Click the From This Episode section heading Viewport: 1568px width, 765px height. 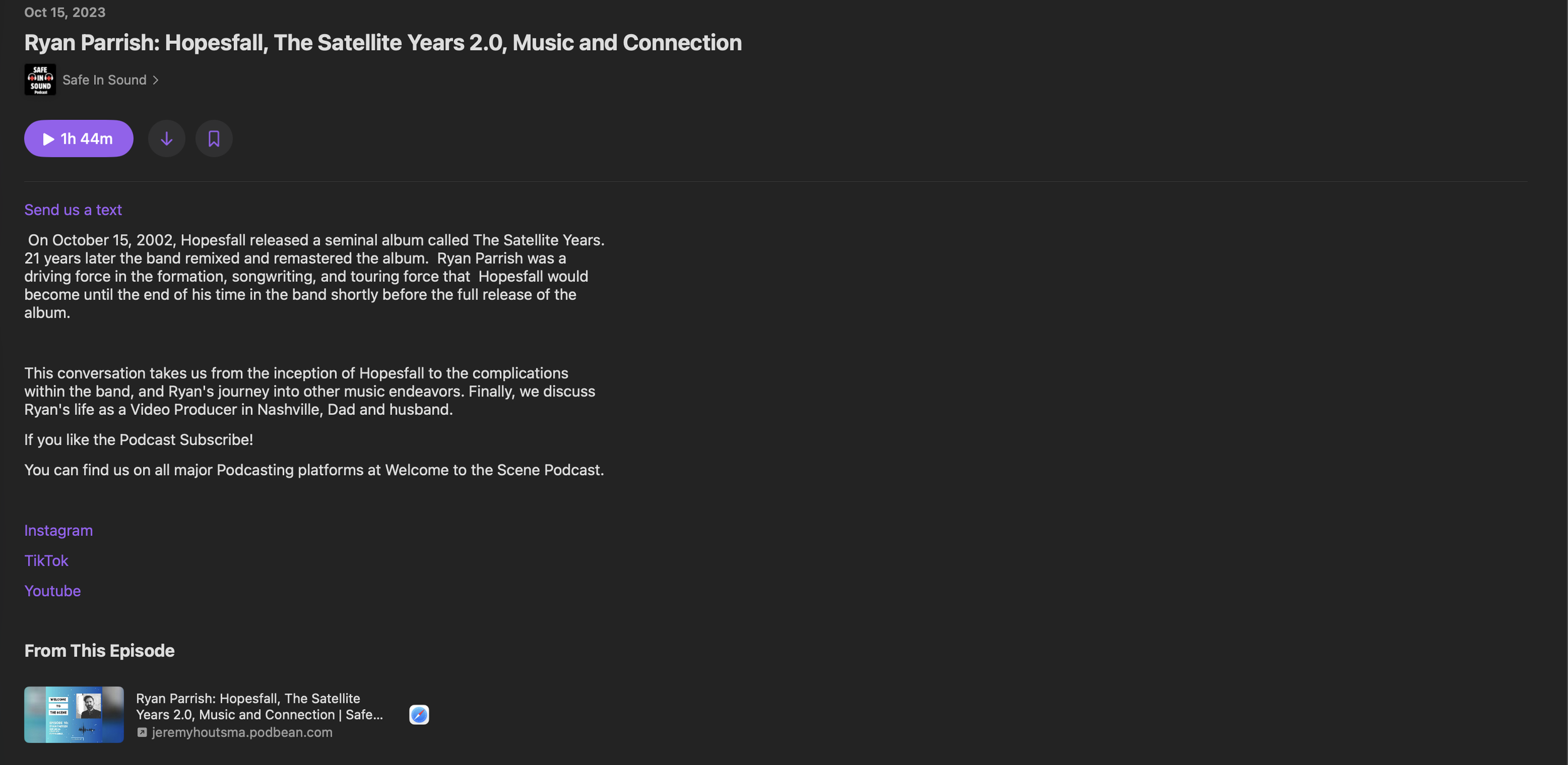click(100, 651)
